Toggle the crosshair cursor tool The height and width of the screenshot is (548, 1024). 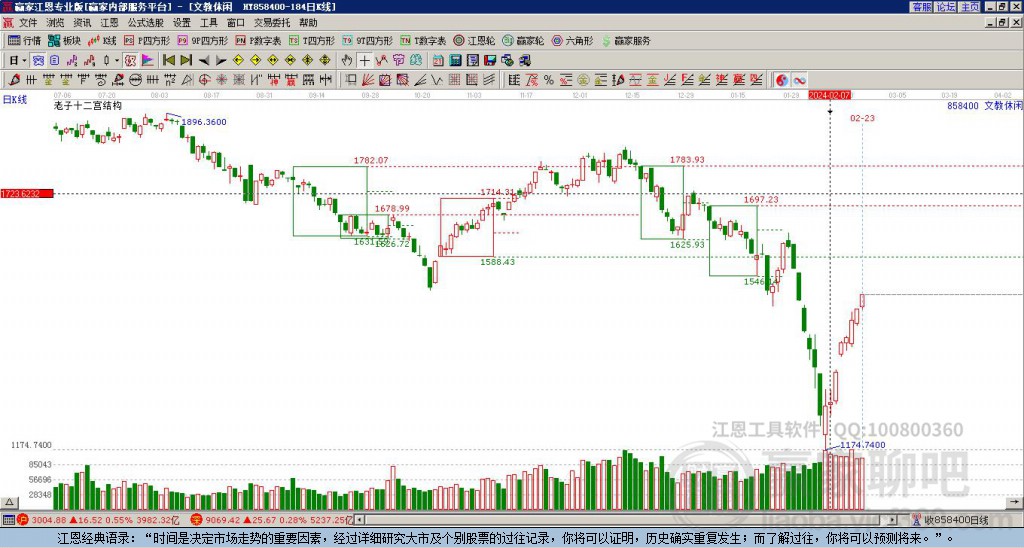[x=364, y=61]
